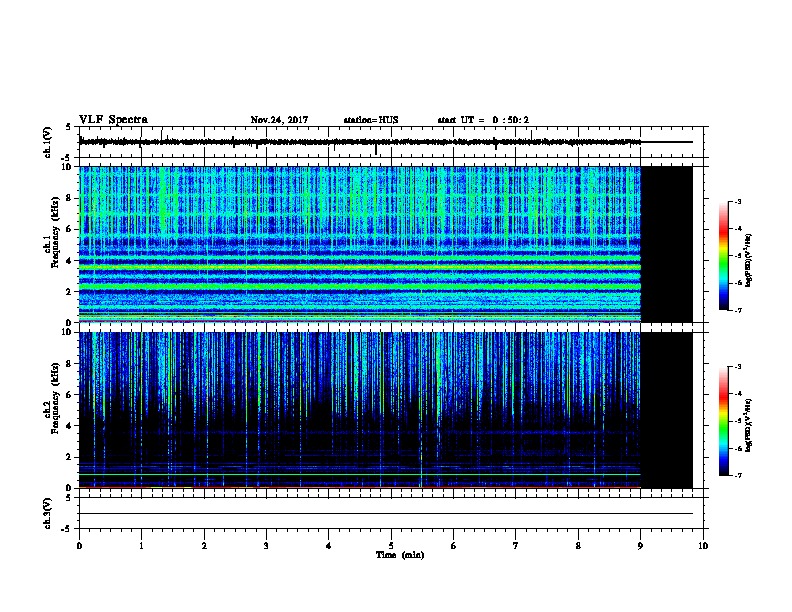
Task: Click the ch.2 spectrogram color scale bar
Action: (x=723, y=421)
